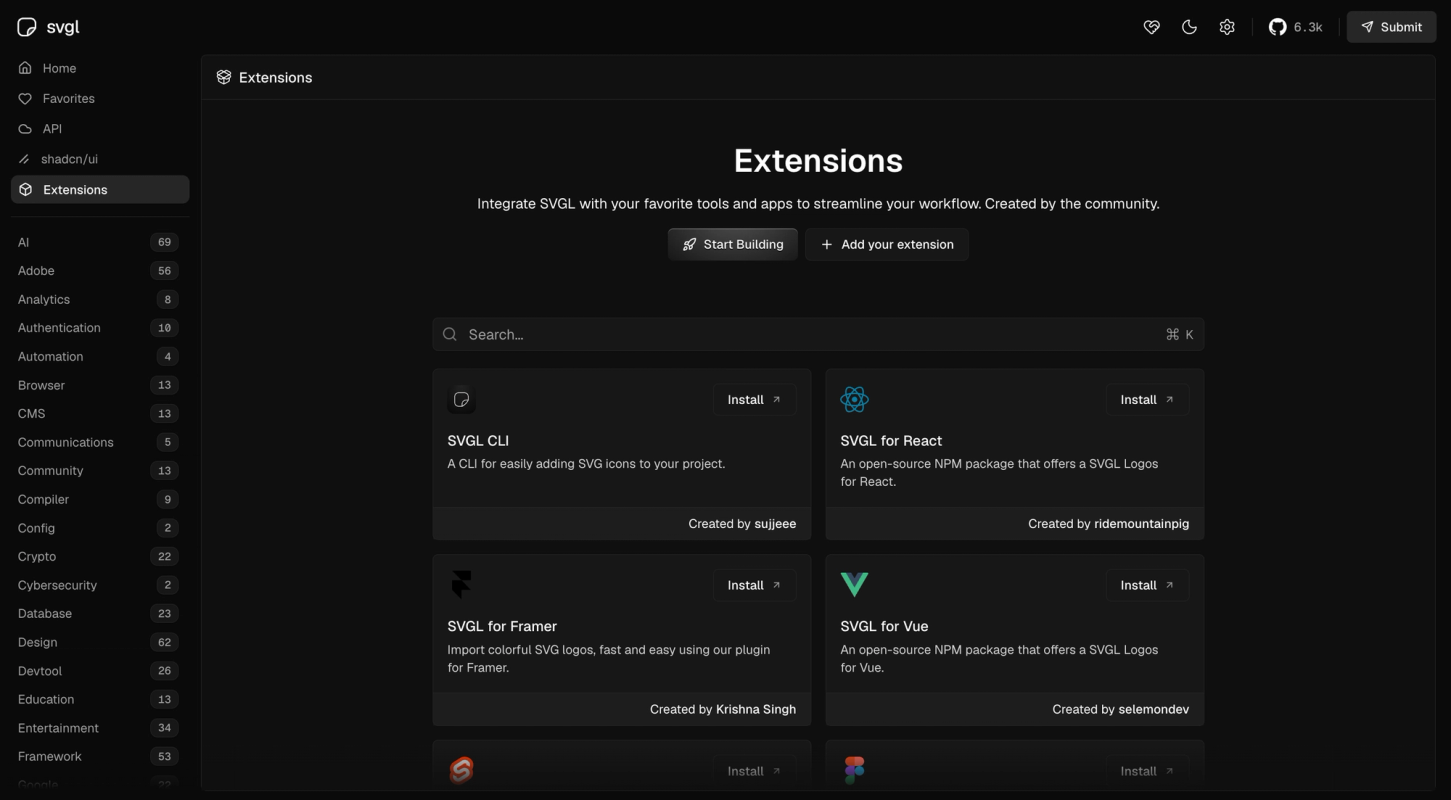
Task: Click the Figma logo icon
Action: click(x=854, y=770)
